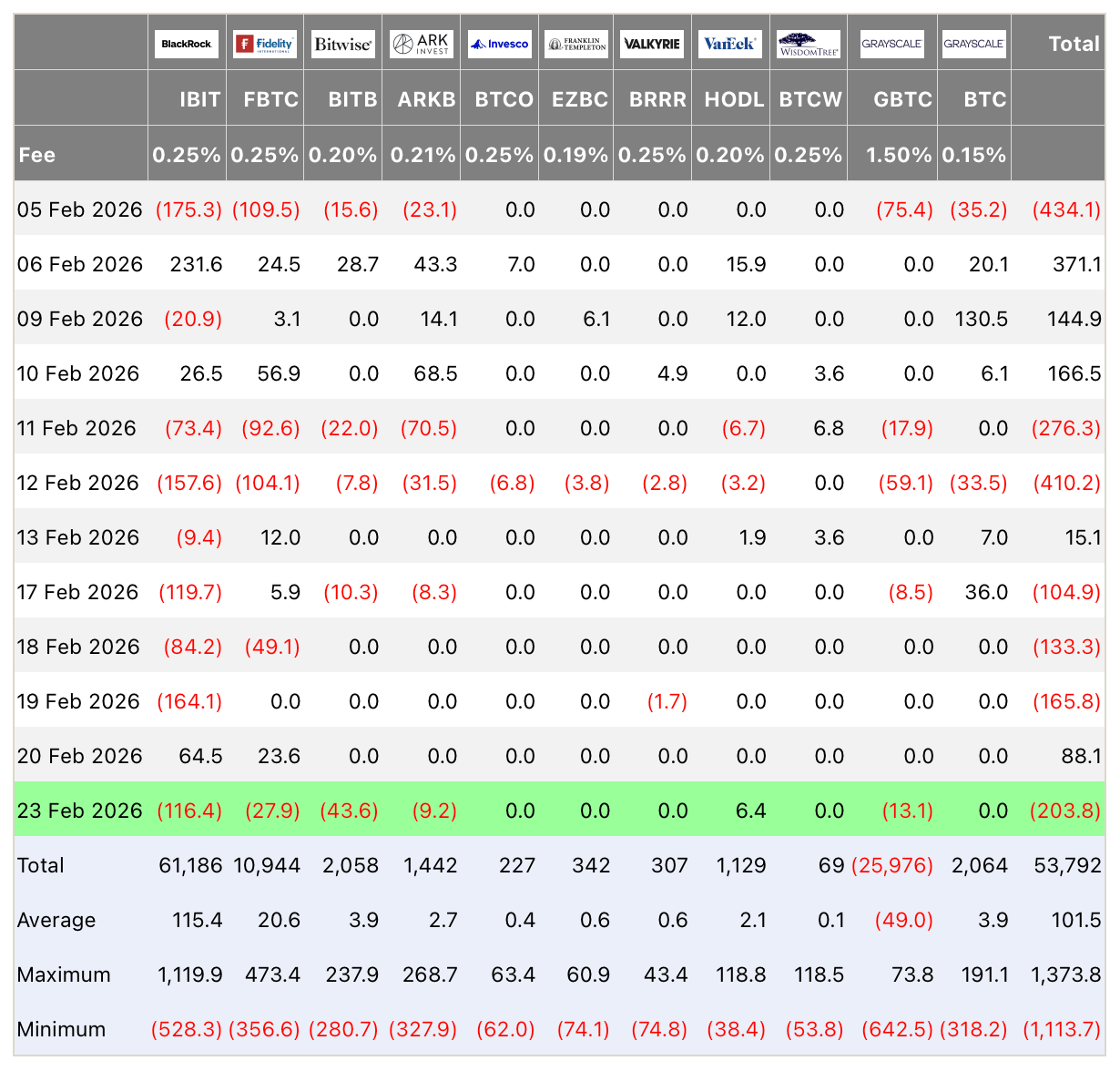Click the Grayscale logo above GBTC
The height and width of the screenshot is (1071, 1120).
click(892, 44)
